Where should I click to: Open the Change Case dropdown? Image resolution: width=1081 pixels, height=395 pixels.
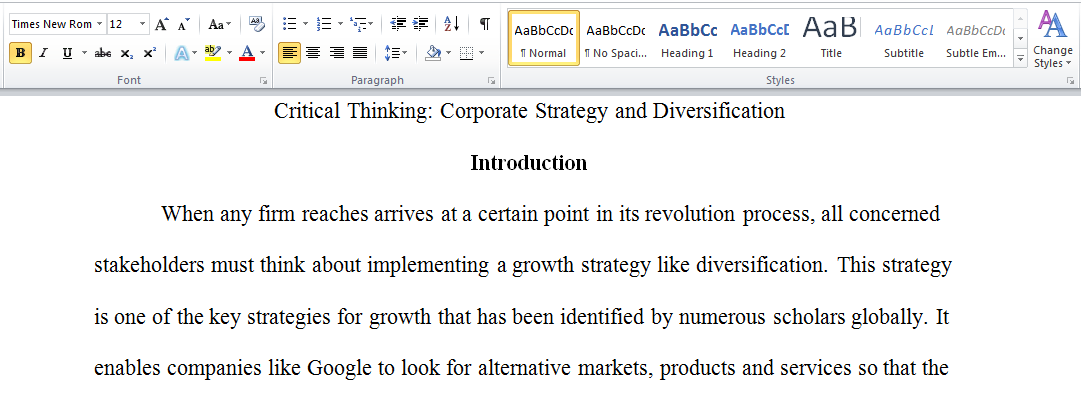pos(220,24)
